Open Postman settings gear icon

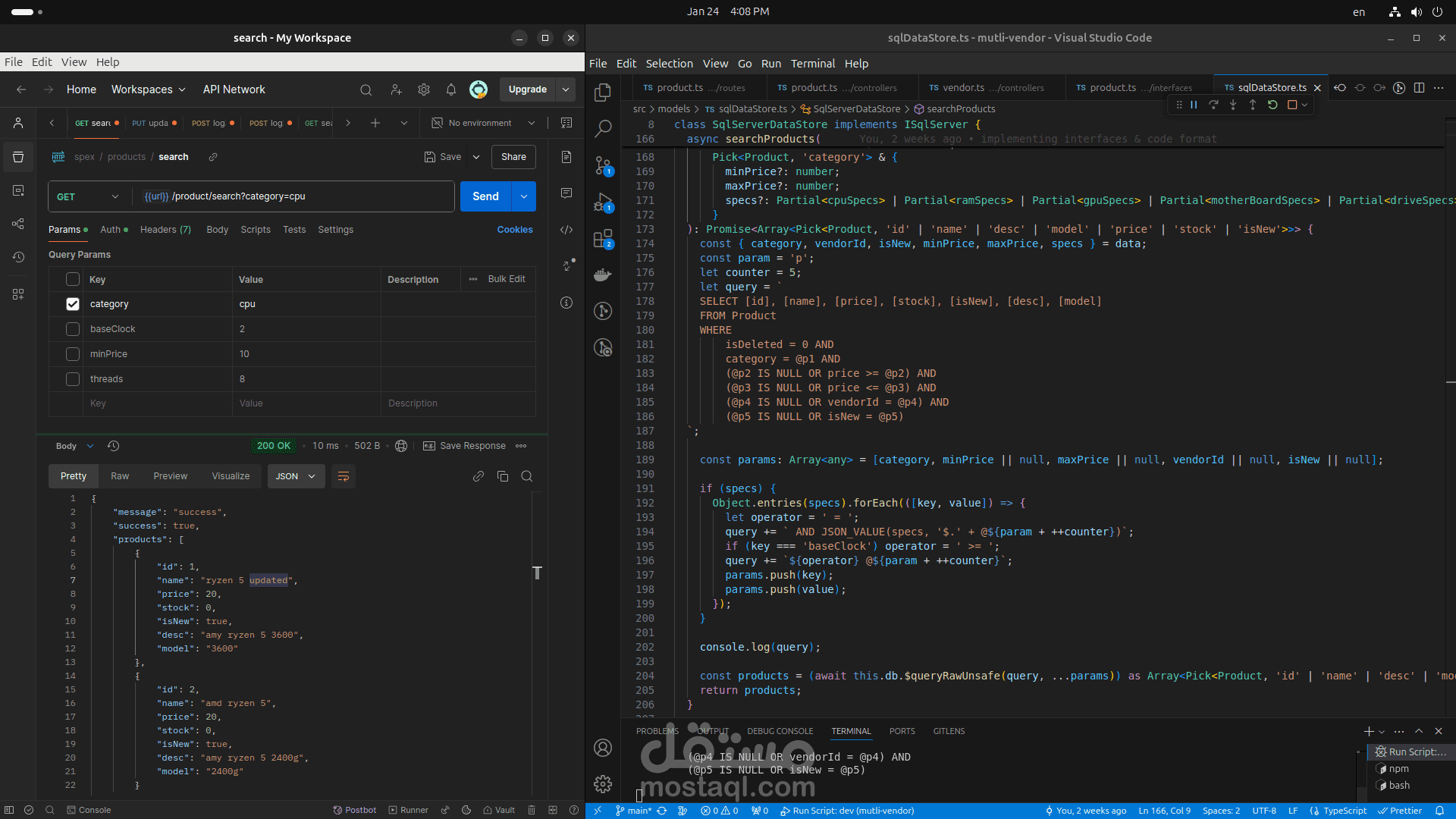click(x=424, y=89)
